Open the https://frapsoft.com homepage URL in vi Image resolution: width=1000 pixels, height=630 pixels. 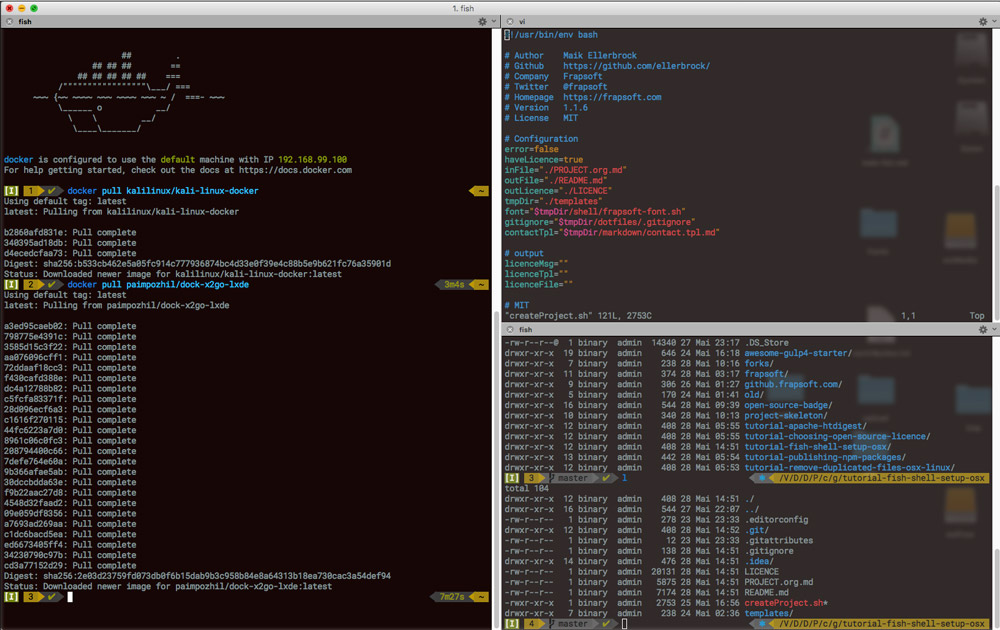(x=612, y=97)
